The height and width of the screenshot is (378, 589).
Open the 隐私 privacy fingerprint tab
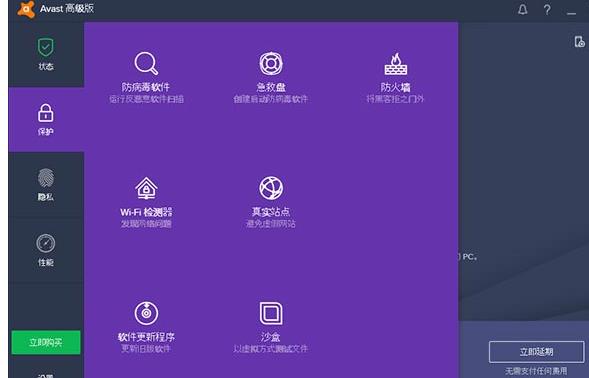(46, 184)
